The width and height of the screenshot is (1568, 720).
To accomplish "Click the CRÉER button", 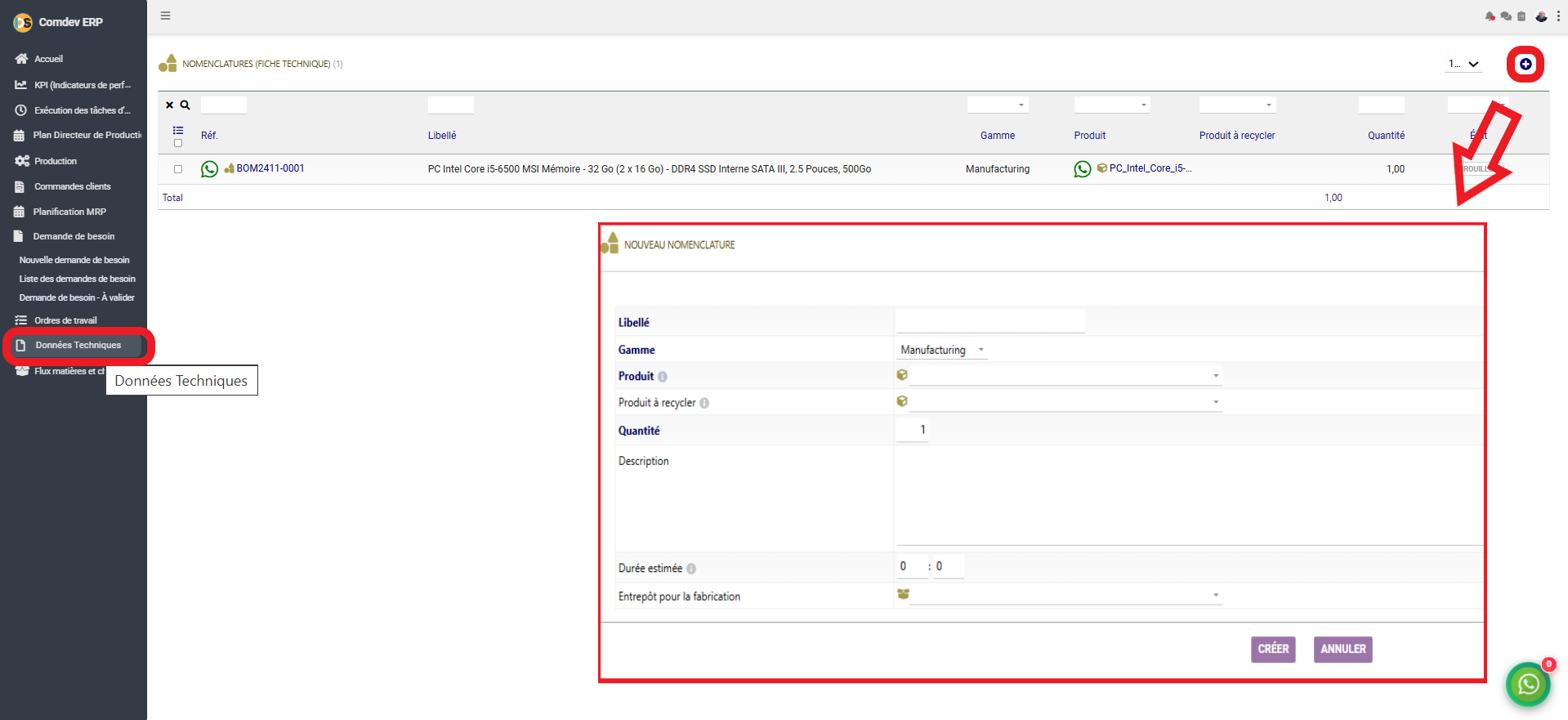I will [x=1273, y=649].
